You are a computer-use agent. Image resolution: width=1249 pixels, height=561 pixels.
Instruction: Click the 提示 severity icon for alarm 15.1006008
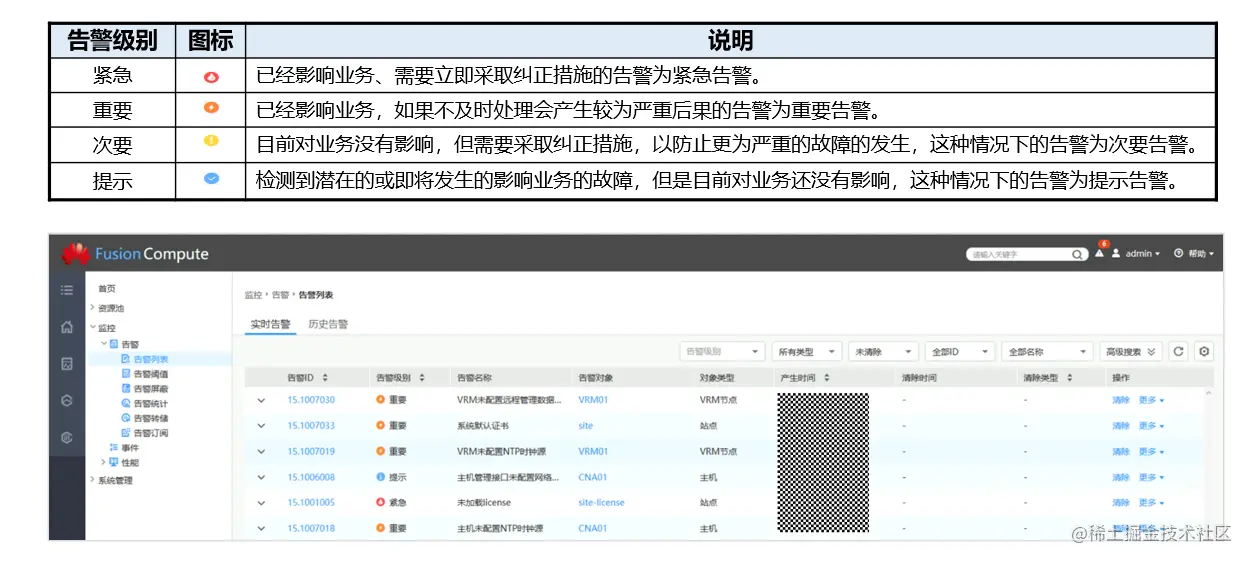(x=380, y=477)
